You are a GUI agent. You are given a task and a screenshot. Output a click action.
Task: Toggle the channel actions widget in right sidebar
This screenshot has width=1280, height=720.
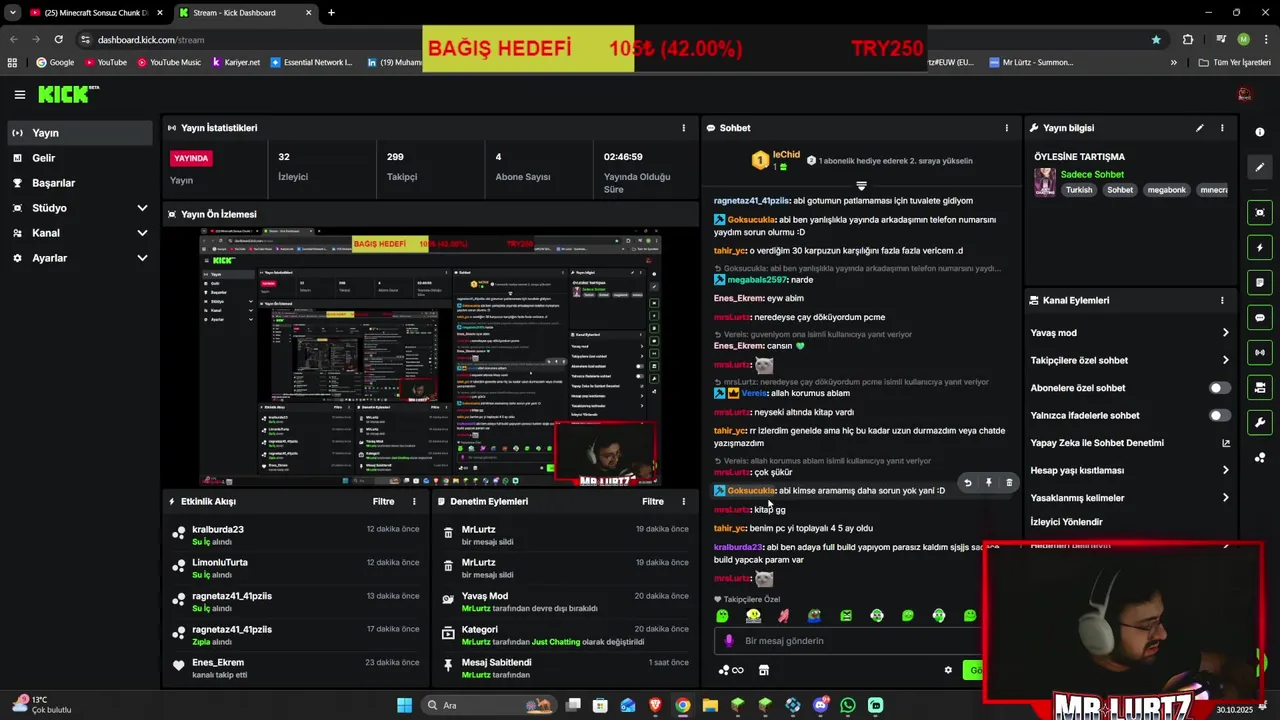[1260, 387]
